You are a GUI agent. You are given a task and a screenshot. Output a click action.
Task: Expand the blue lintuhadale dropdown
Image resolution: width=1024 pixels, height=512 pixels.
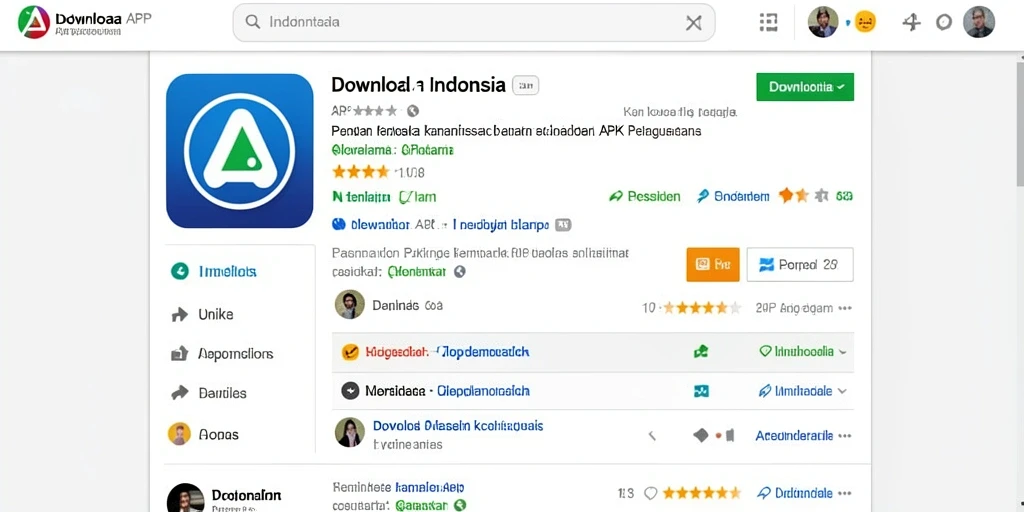point(803,391)
